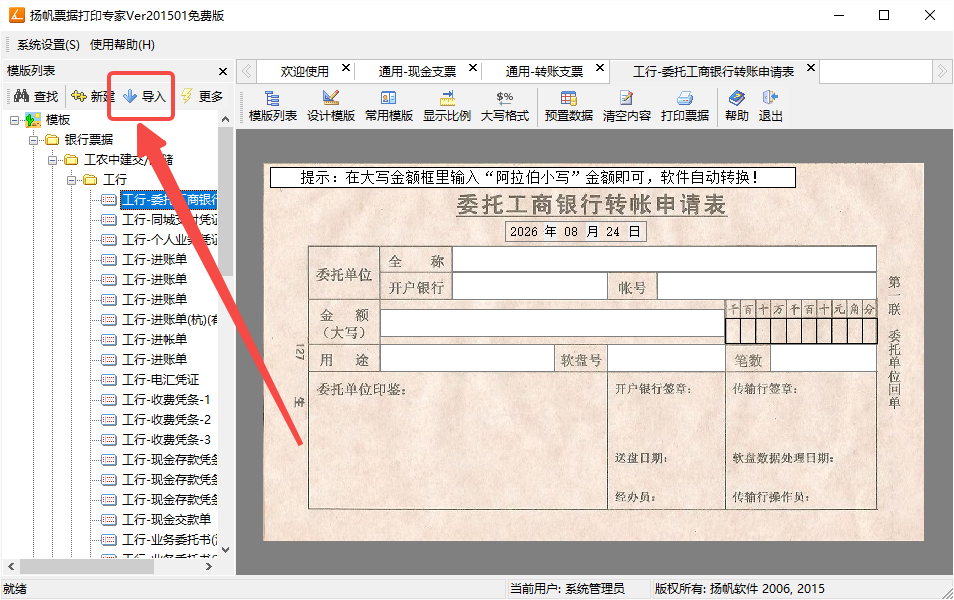Click tab strip right arrow button
Screen dimensions: 954x600
point(942,71)
